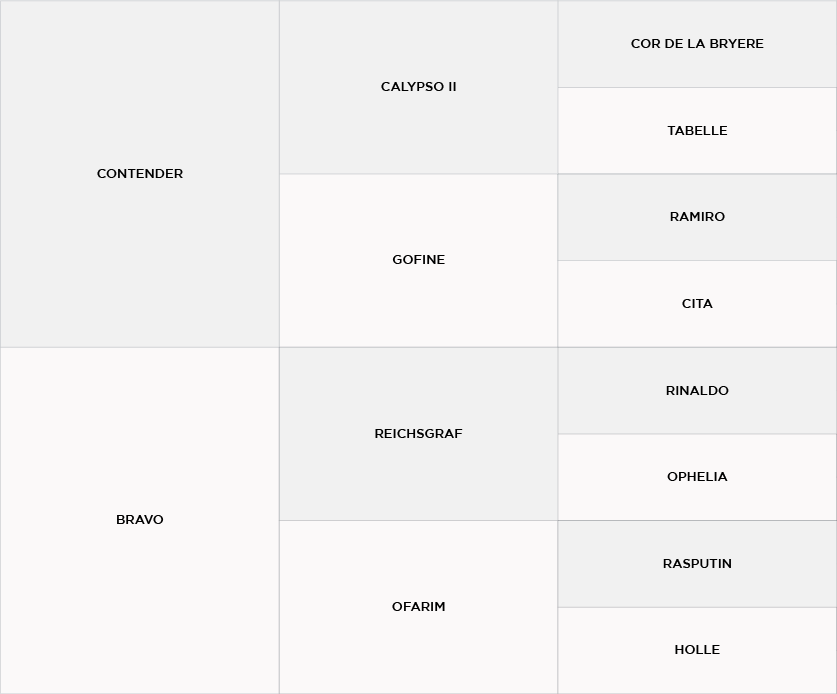Select TABELLE in the third generation
837x694 pixels.
[x=697, y=131]
